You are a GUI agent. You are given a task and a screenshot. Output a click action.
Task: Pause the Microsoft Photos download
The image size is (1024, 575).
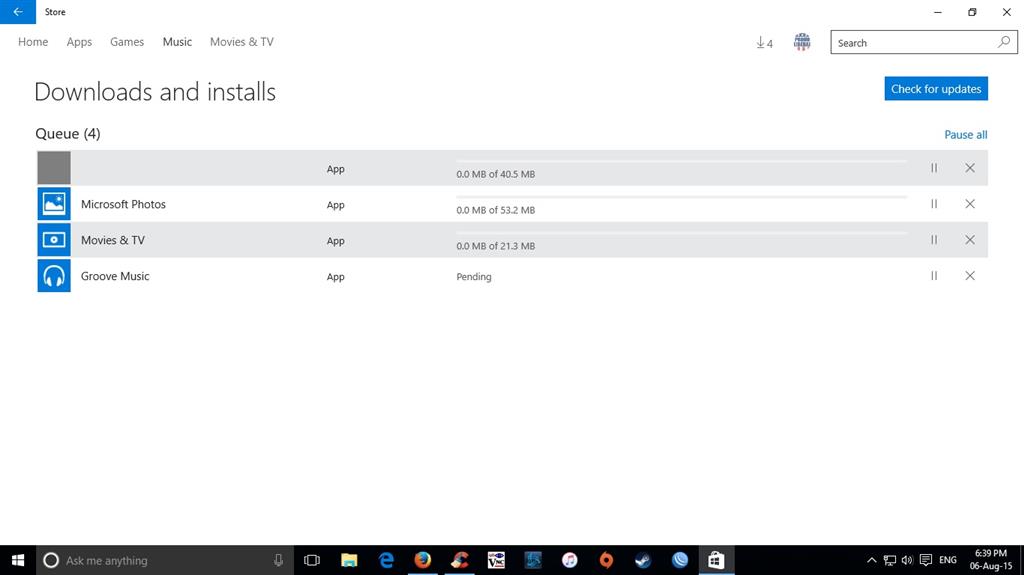(934, 204)
